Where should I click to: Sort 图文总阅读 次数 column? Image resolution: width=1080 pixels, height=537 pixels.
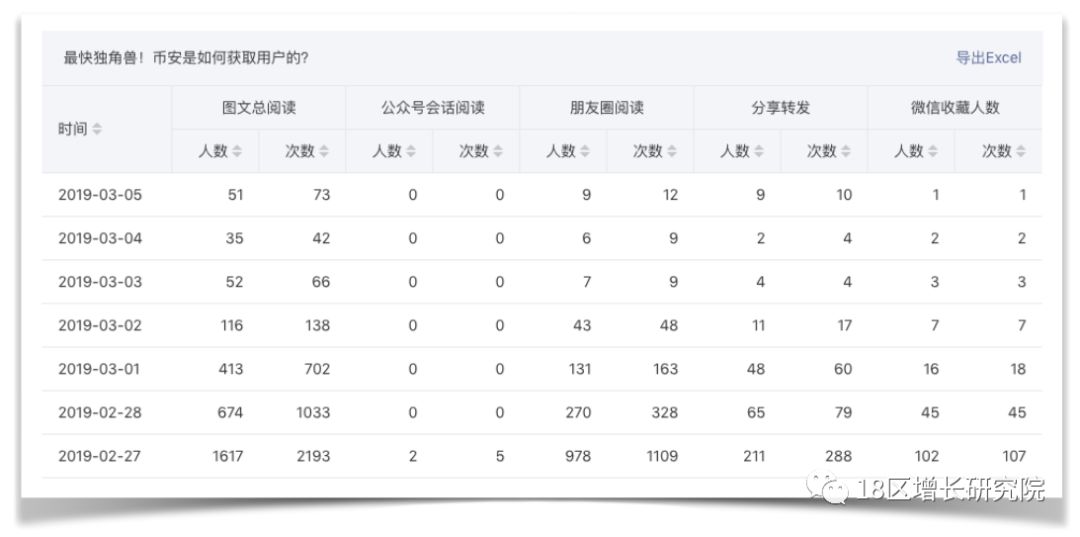coord(324,151)
